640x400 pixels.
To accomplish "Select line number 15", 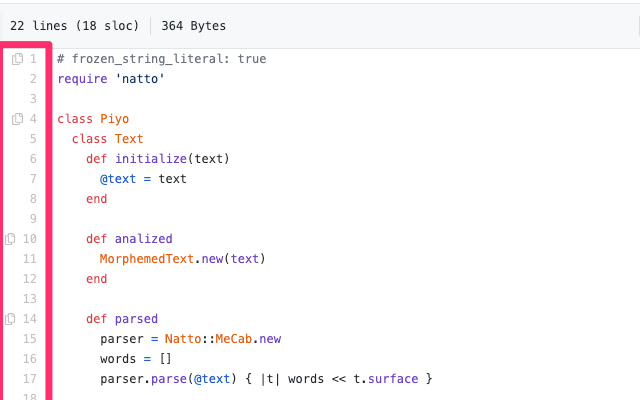I will 30,339.
